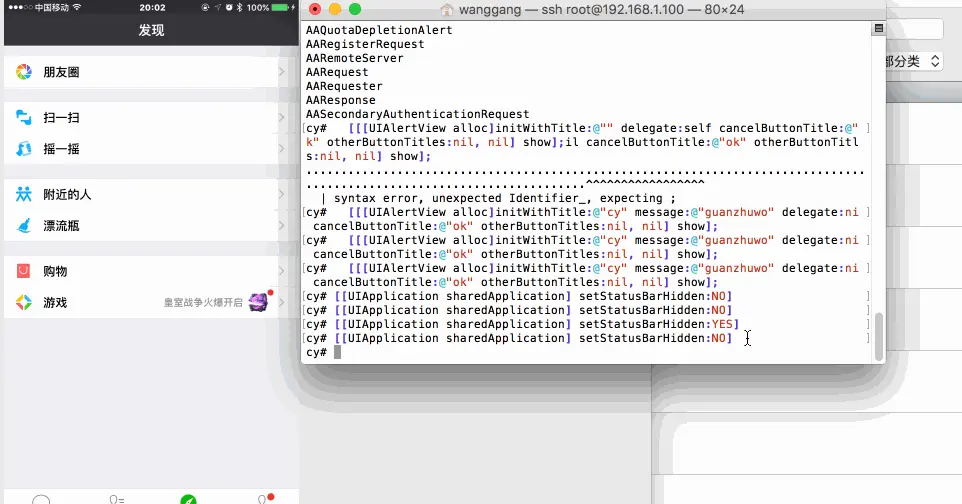The height and width of the screenshot is (504, 962).
Task: Click the last cy# prompt cursor
Action: point(337,352)
